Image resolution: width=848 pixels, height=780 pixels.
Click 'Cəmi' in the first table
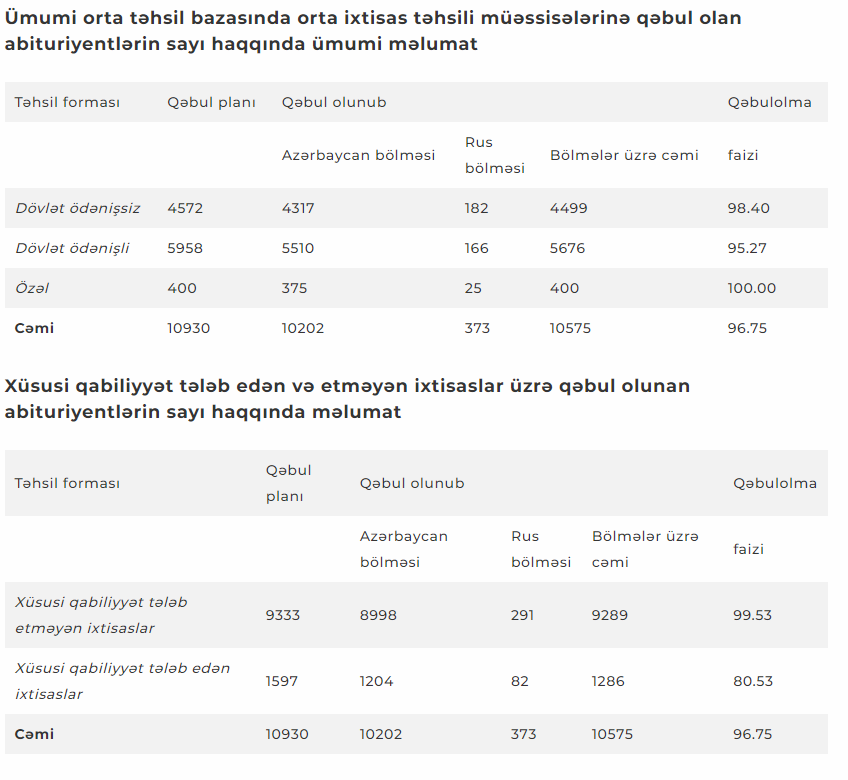tap(34, 328)
